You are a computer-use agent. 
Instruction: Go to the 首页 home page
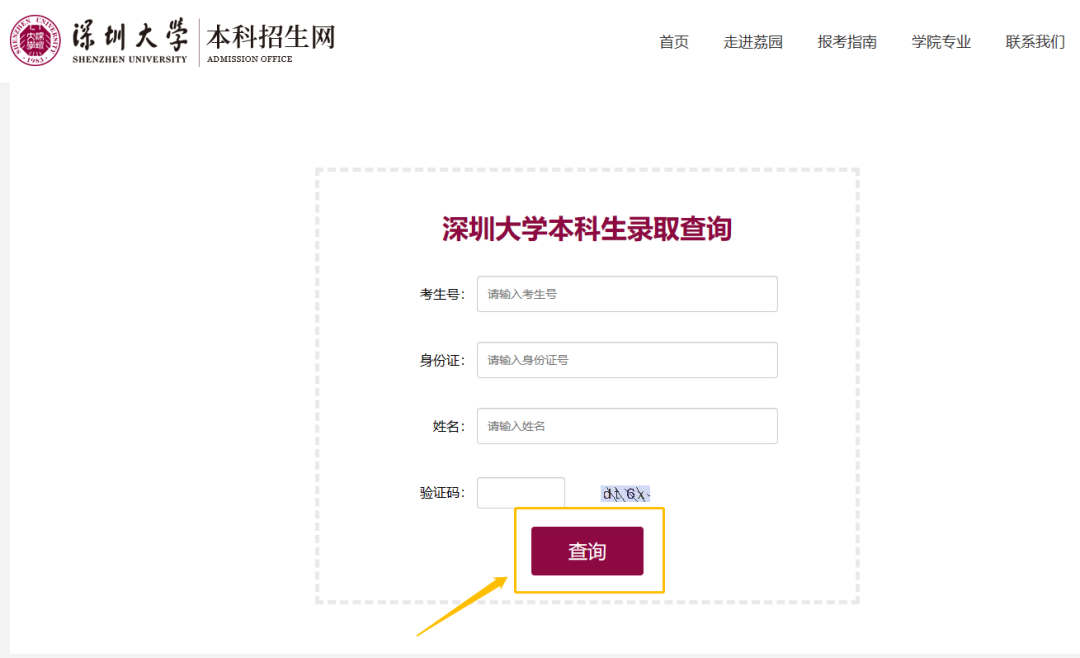[x=674, y=42]
